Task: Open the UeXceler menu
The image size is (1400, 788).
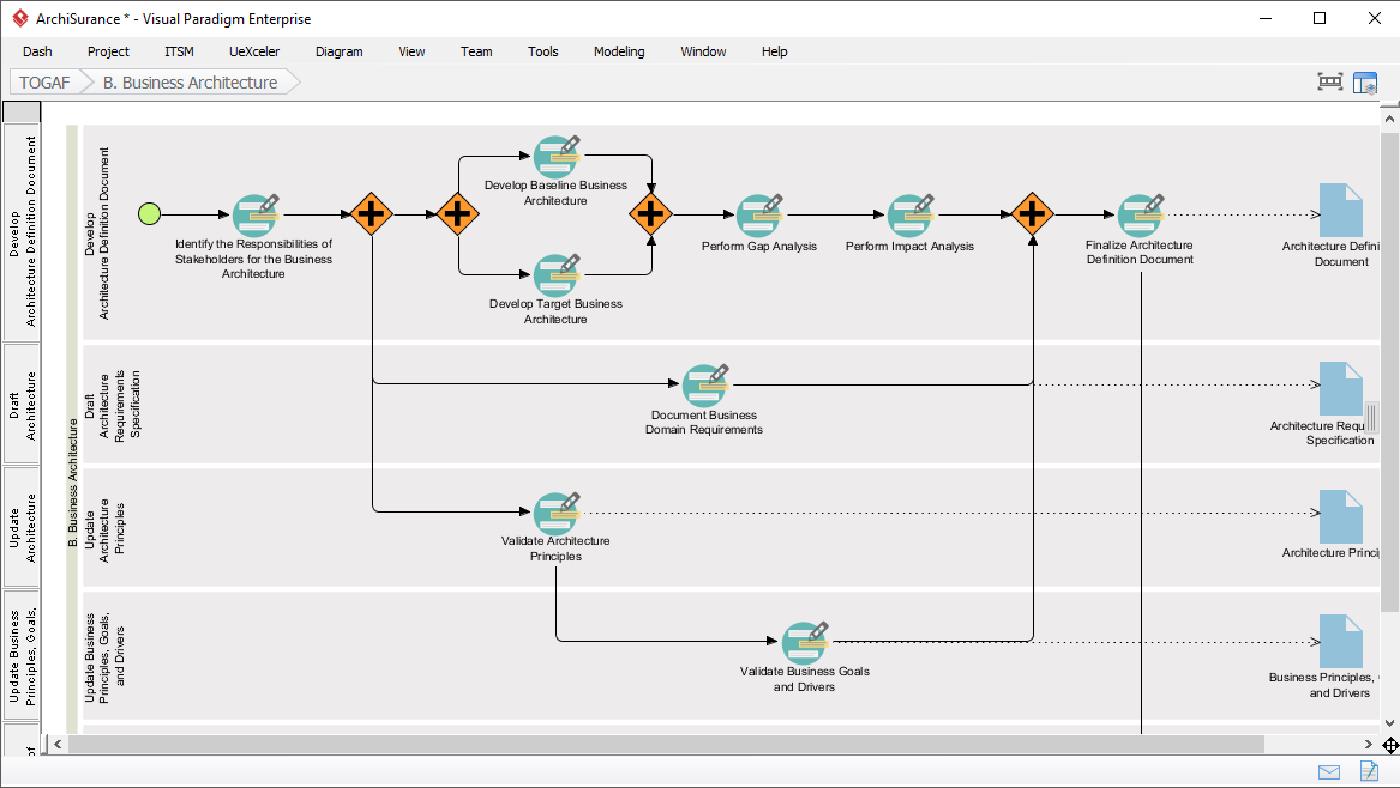Action: pyautogui.click(x=254, y=51)
